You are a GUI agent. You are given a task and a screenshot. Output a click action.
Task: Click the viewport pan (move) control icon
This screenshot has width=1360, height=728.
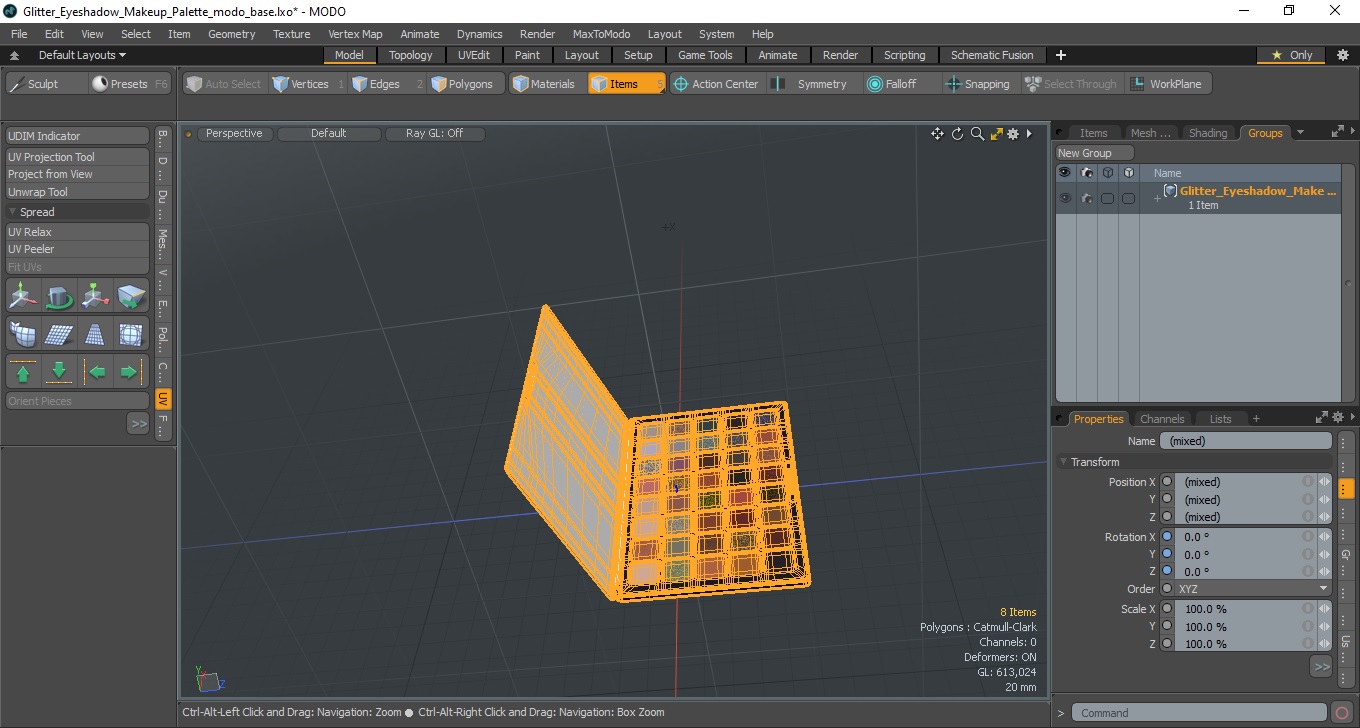(x=937, y=134)
